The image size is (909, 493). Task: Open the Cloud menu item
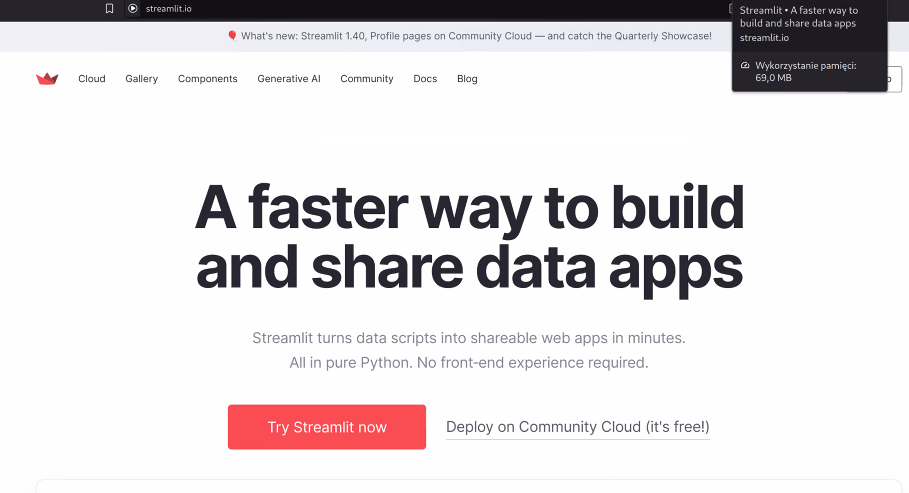(92, 79)
